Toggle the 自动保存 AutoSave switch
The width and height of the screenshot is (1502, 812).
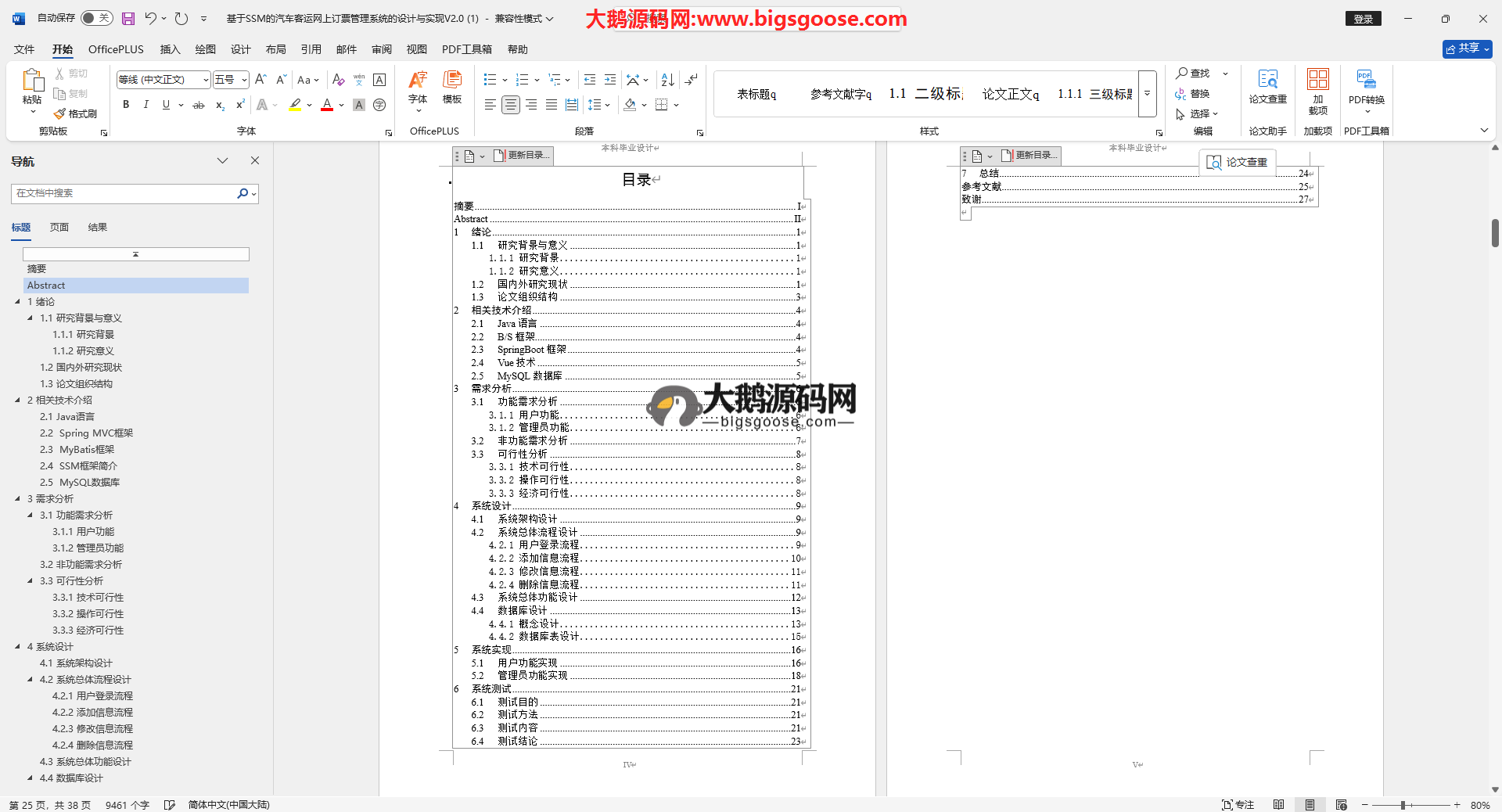click(x=96, y=18)
